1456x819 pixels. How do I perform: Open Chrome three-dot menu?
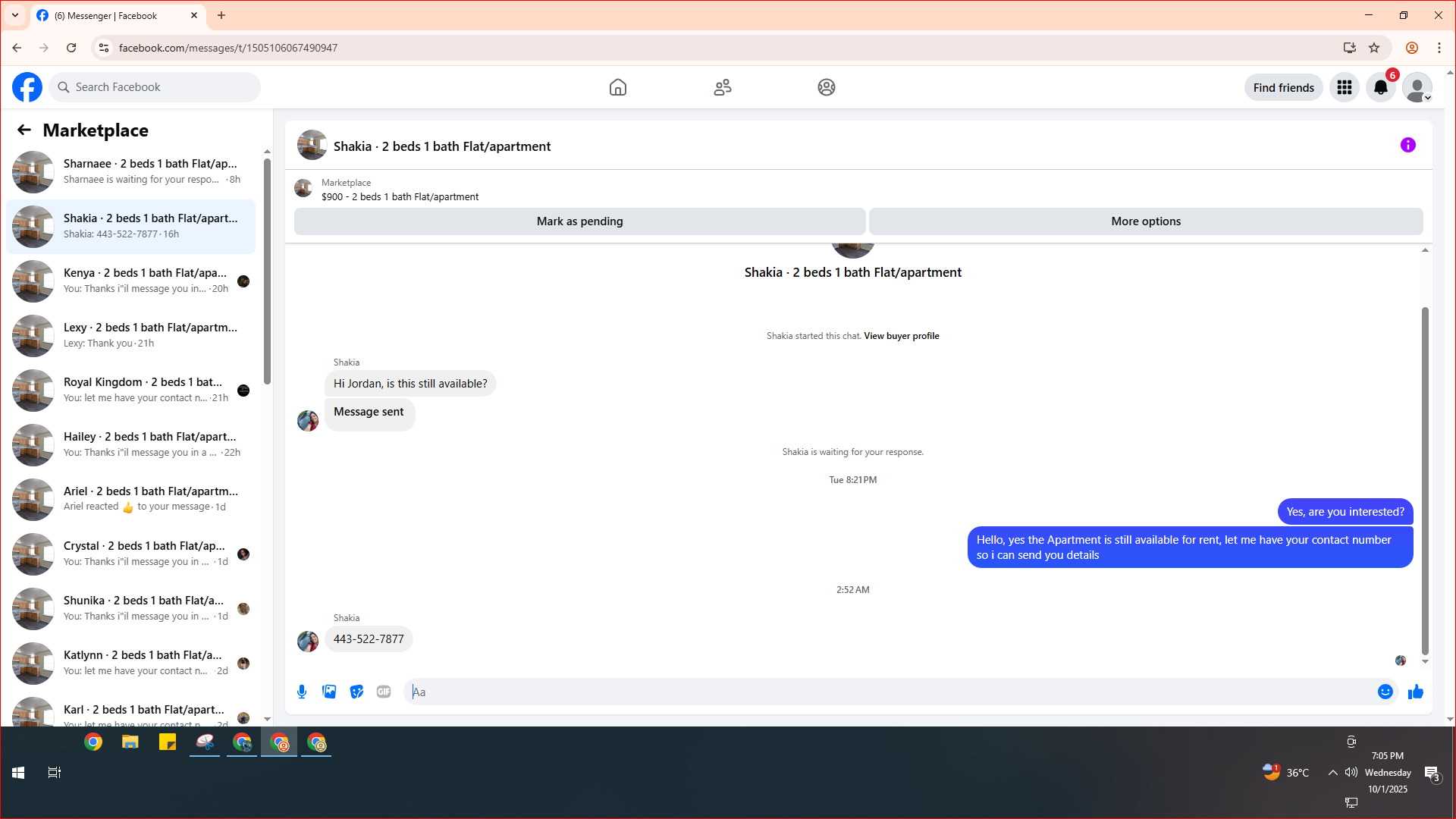[1439, 48]
